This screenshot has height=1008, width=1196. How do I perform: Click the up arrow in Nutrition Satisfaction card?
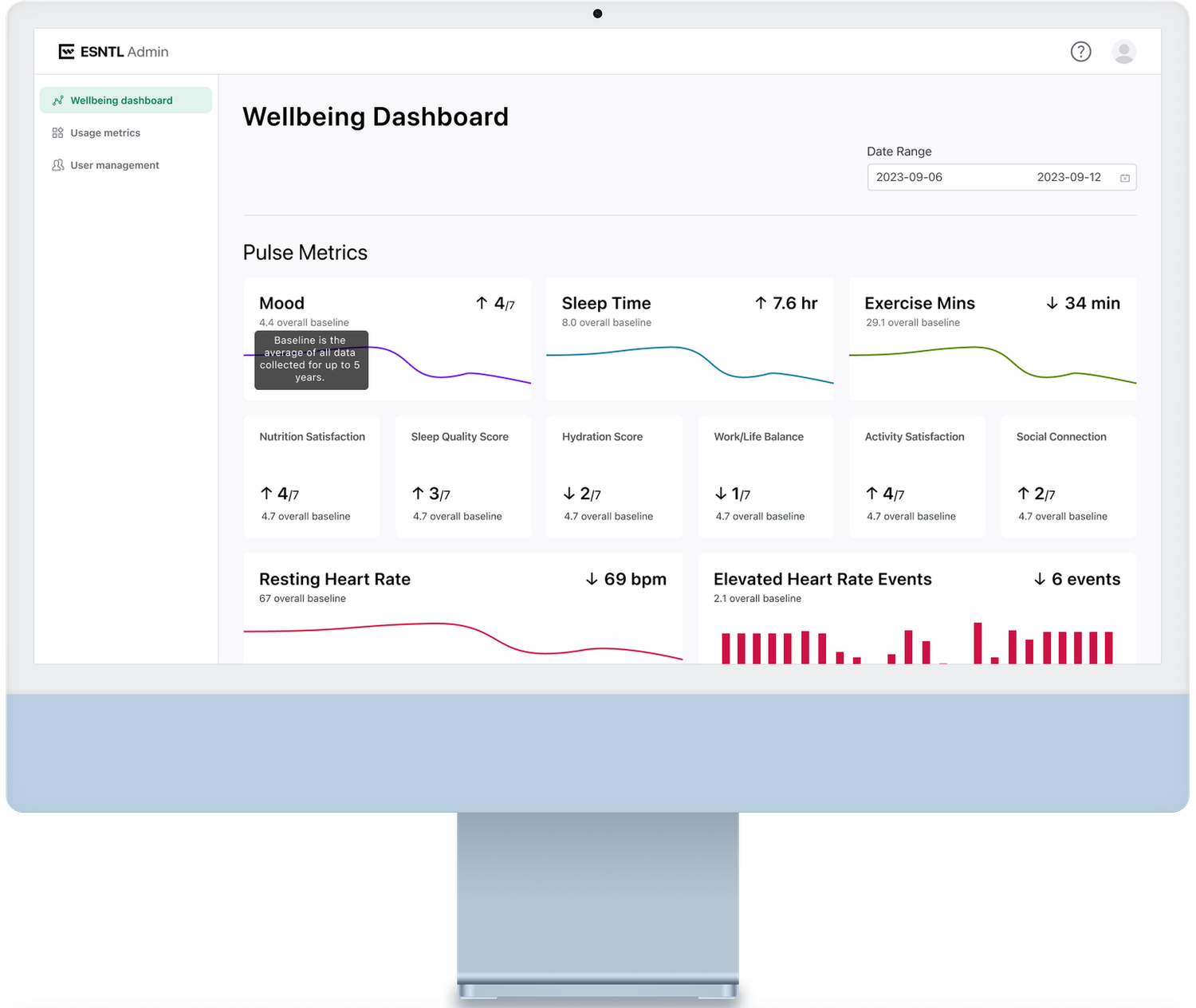pos(266,494)
